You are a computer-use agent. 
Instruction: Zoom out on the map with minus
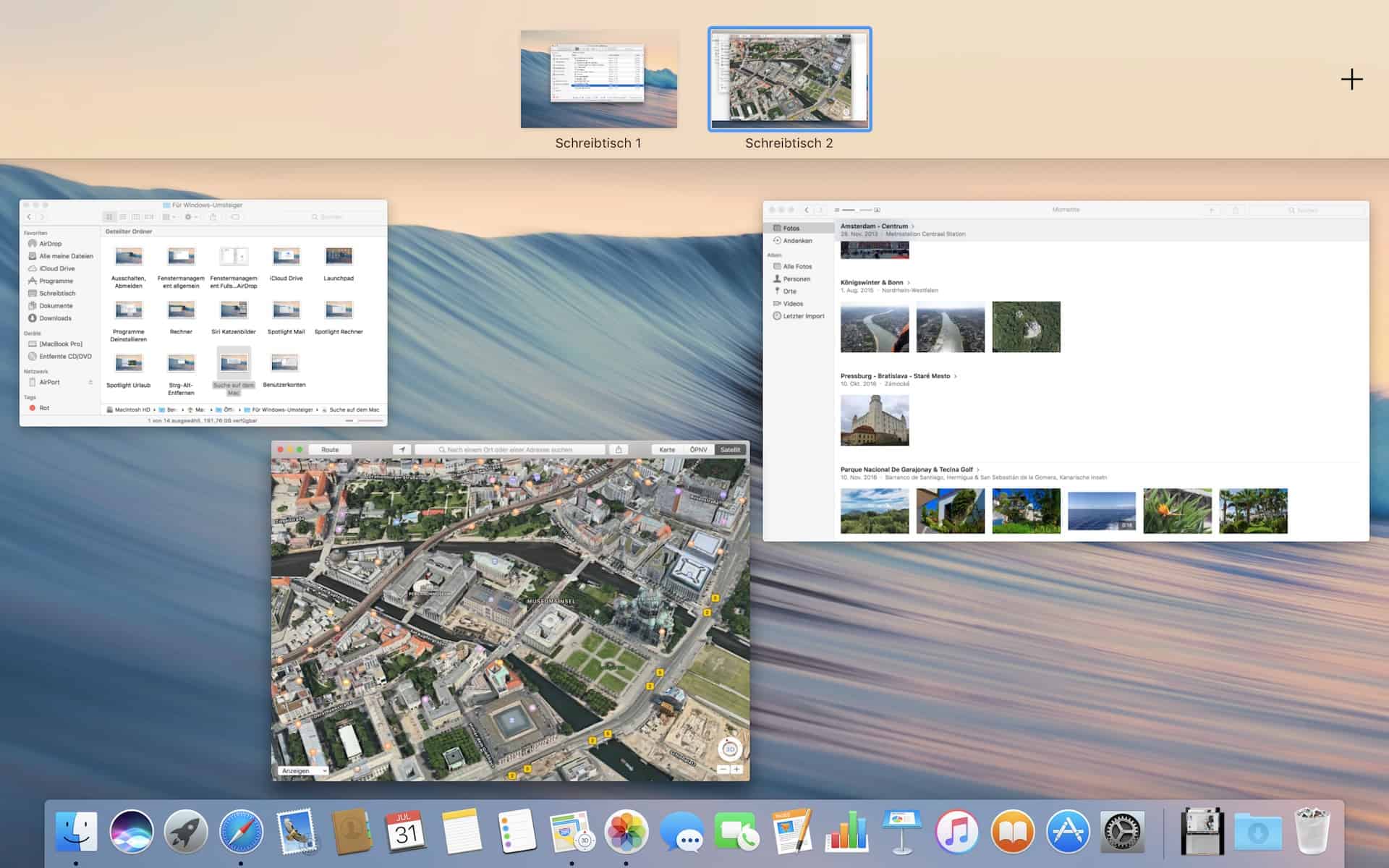click(723, 769)
